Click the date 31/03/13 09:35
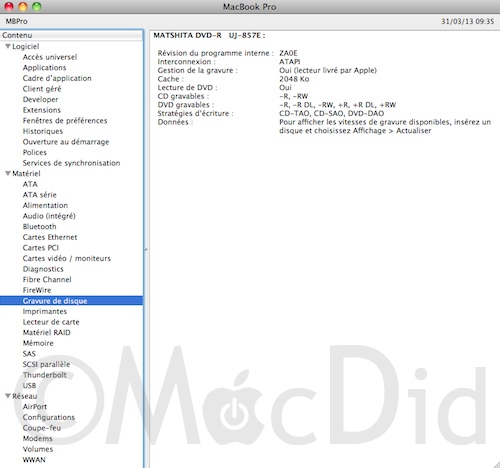Screen dimensions: 500x468 click(467, 21)
